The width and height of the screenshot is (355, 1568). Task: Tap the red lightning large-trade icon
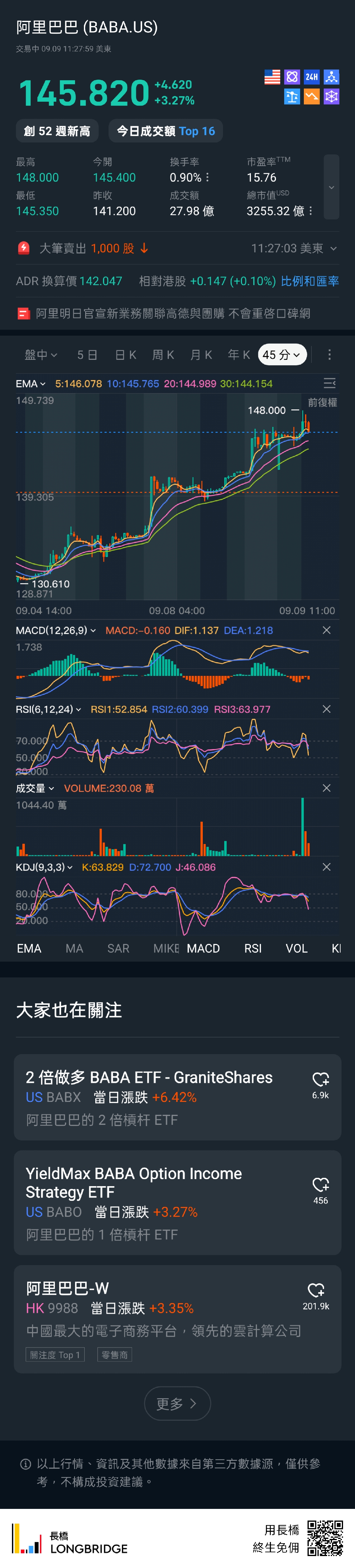pos(24,248)
